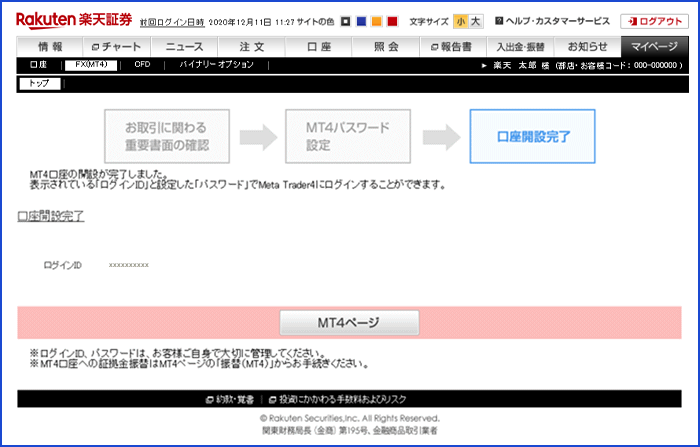Click the masked login ID value

[x=129, y=265]
